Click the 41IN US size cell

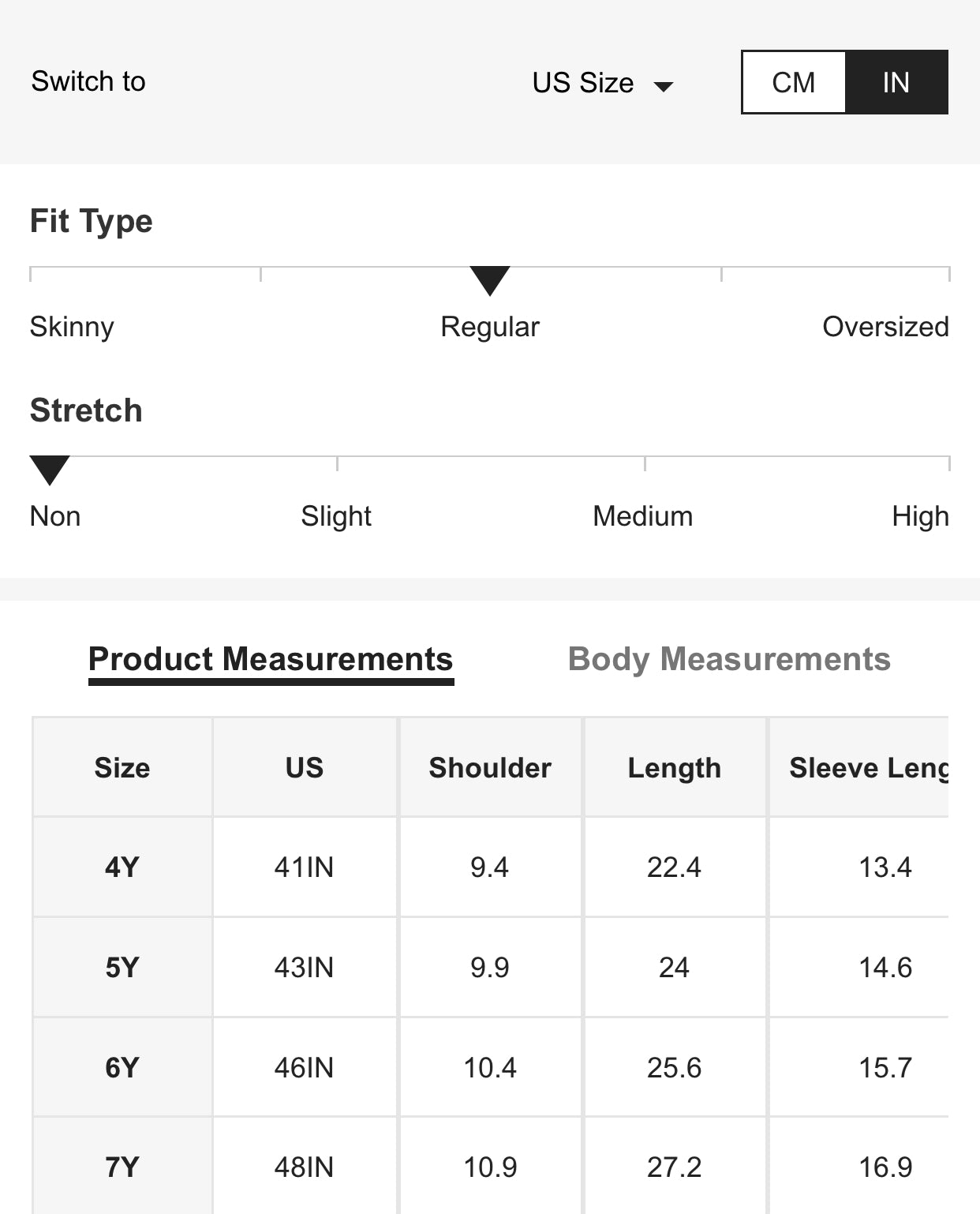pos(305,867)
